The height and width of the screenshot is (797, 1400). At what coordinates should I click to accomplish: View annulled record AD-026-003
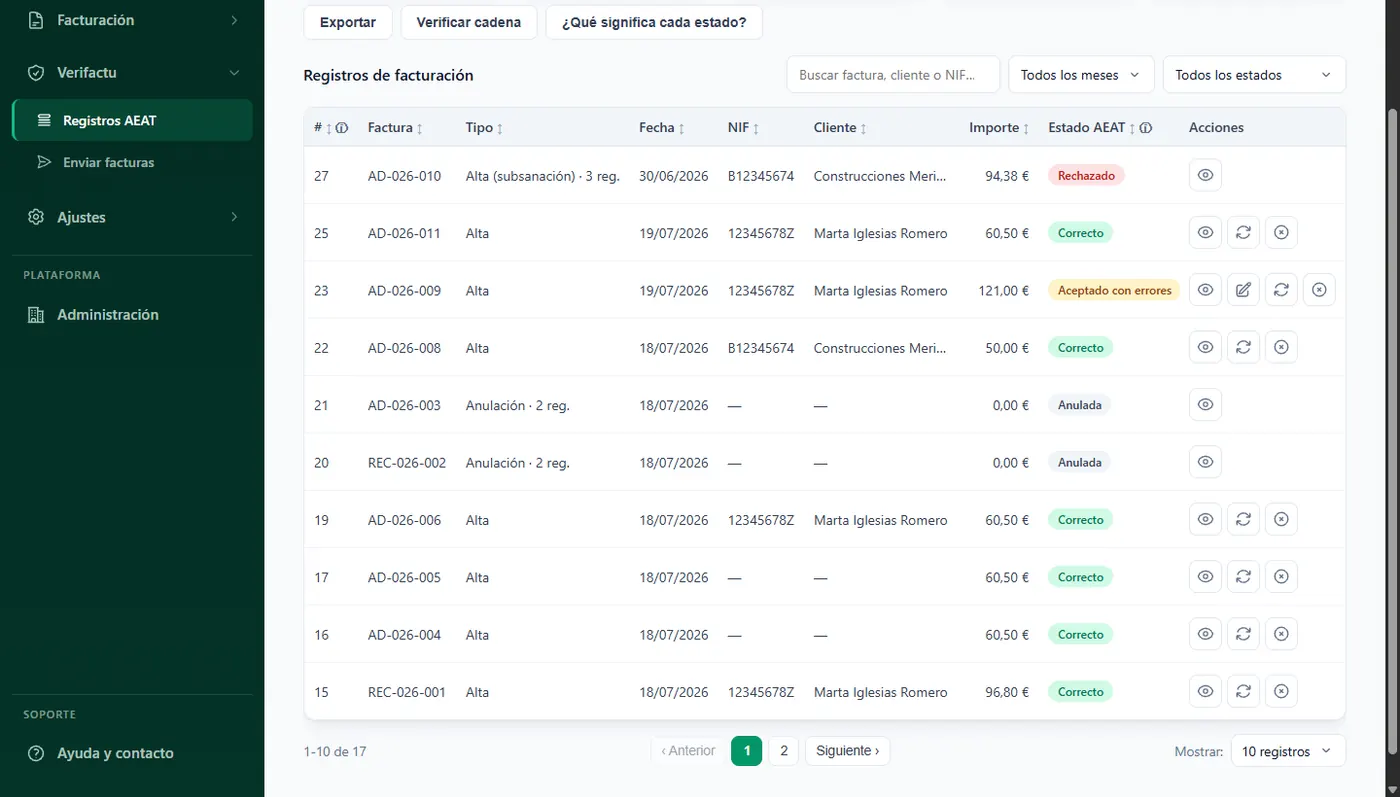tap(1205, 405)
